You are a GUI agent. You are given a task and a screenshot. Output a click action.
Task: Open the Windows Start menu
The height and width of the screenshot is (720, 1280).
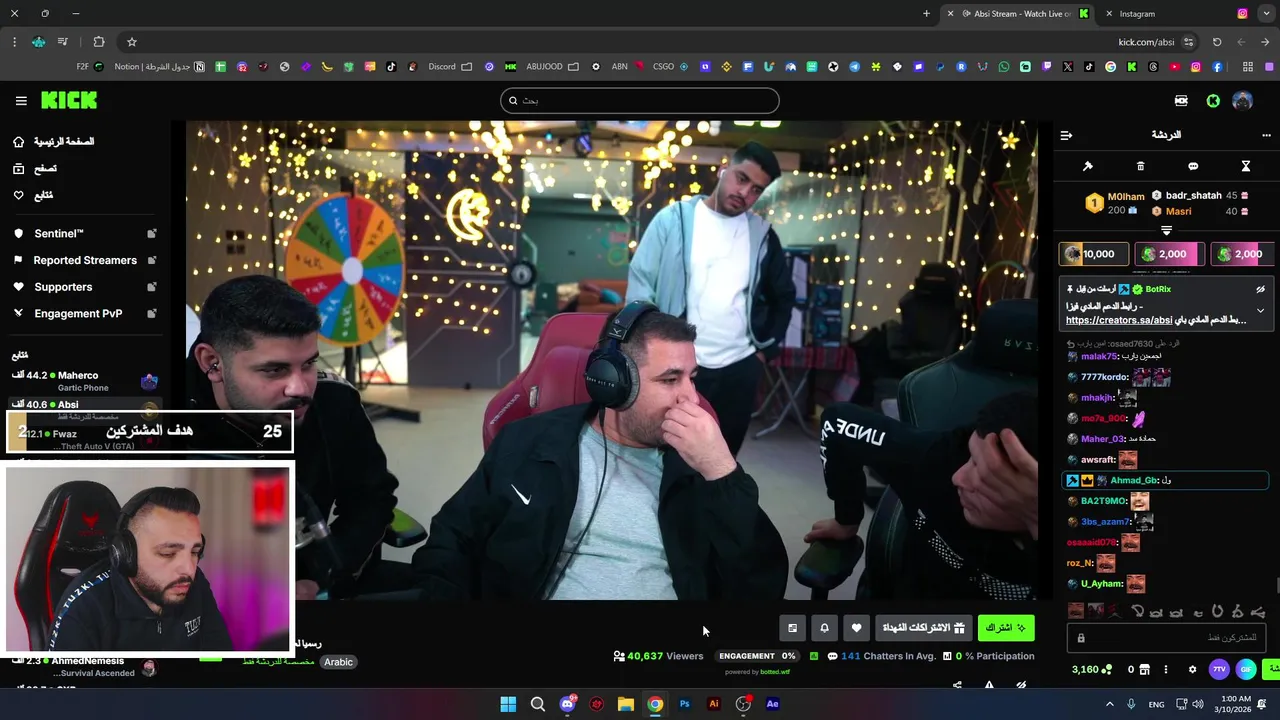tap(508, 704)
